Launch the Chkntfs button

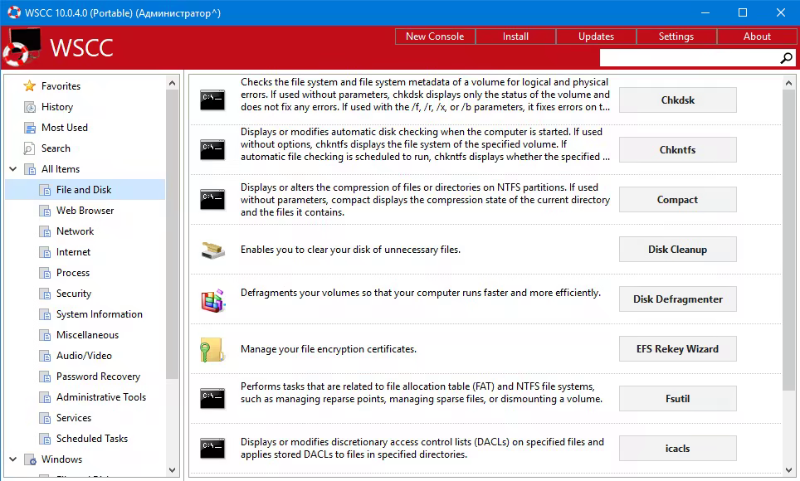(678, 150)
